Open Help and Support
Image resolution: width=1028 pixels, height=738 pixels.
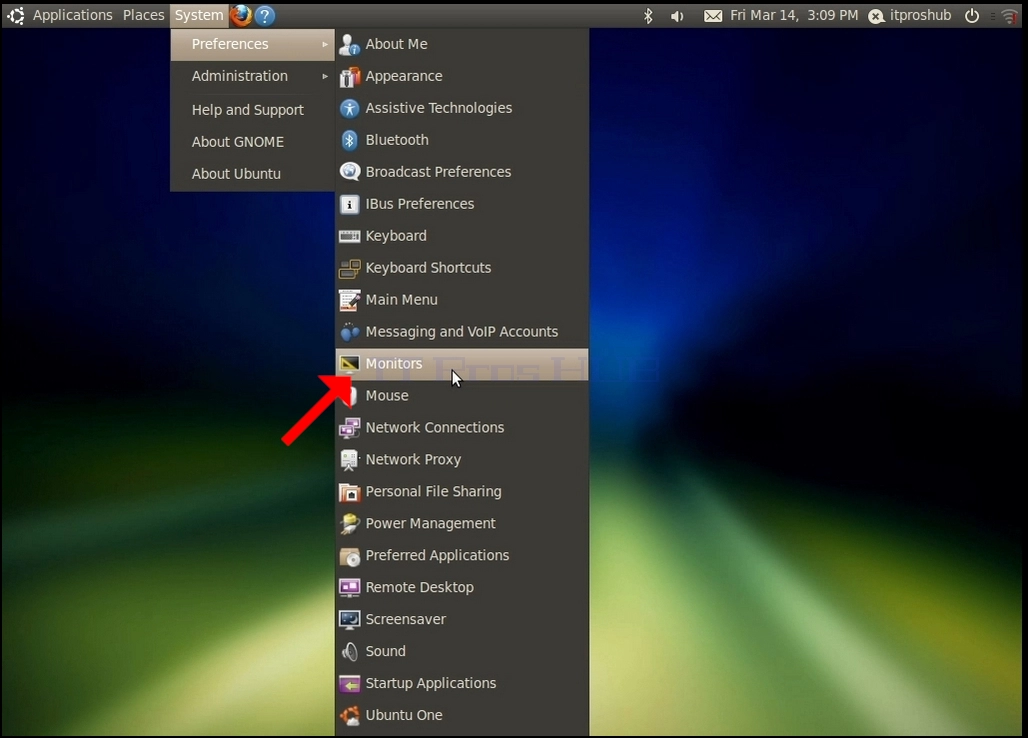point(252,109)
